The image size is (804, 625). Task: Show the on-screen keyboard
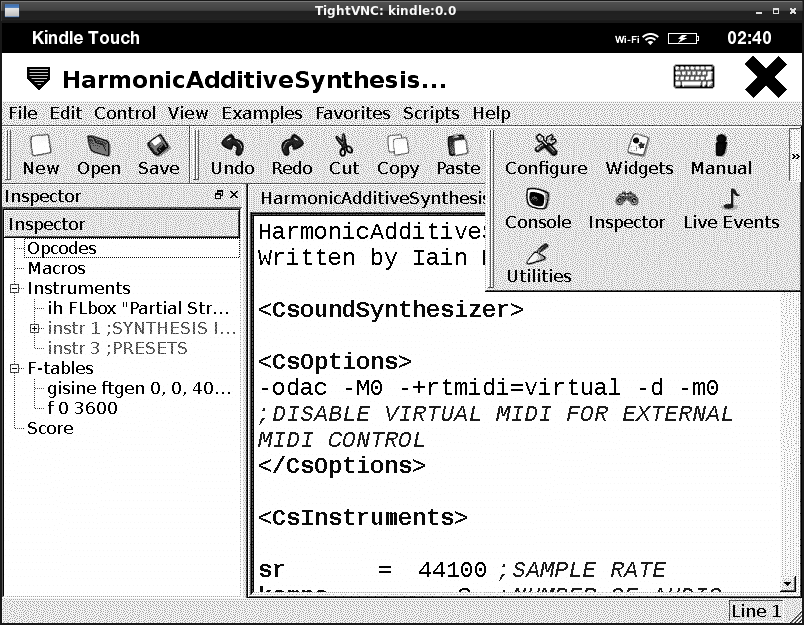point(693,77)
